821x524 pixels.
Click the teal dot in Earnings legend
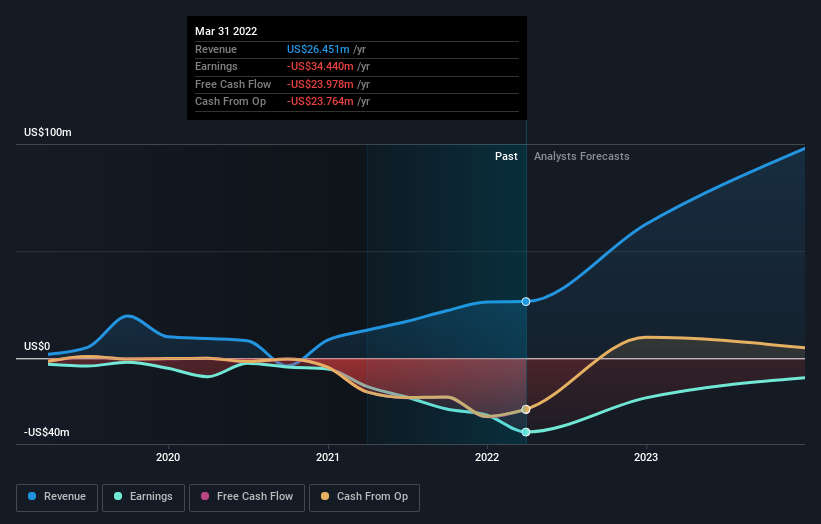[x=118, y=496]
